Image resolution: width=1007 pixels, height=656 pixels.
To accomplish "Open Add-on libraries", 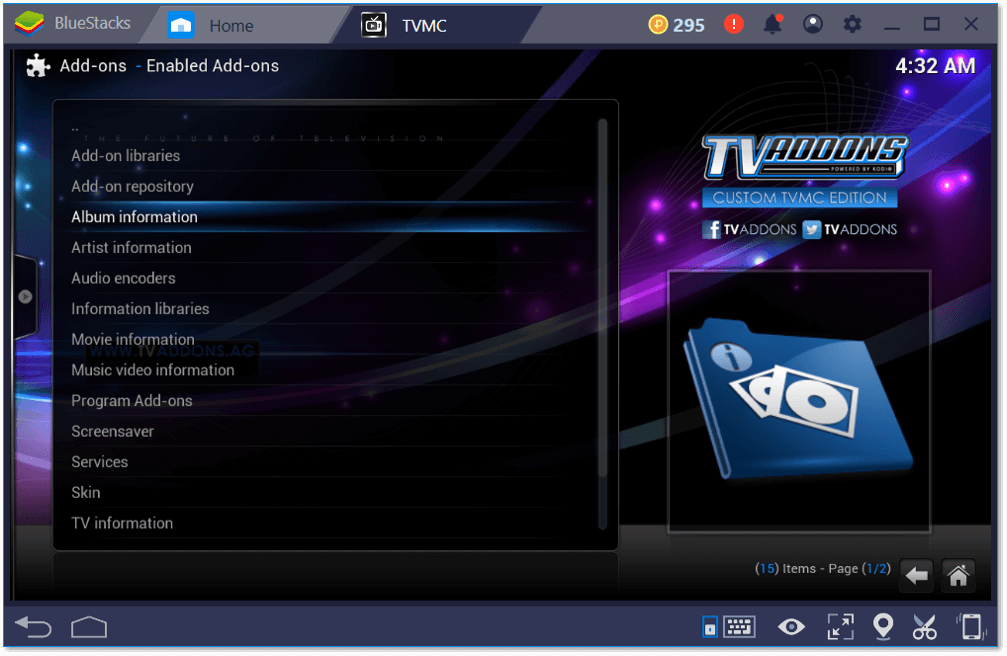I will [328, 156].
